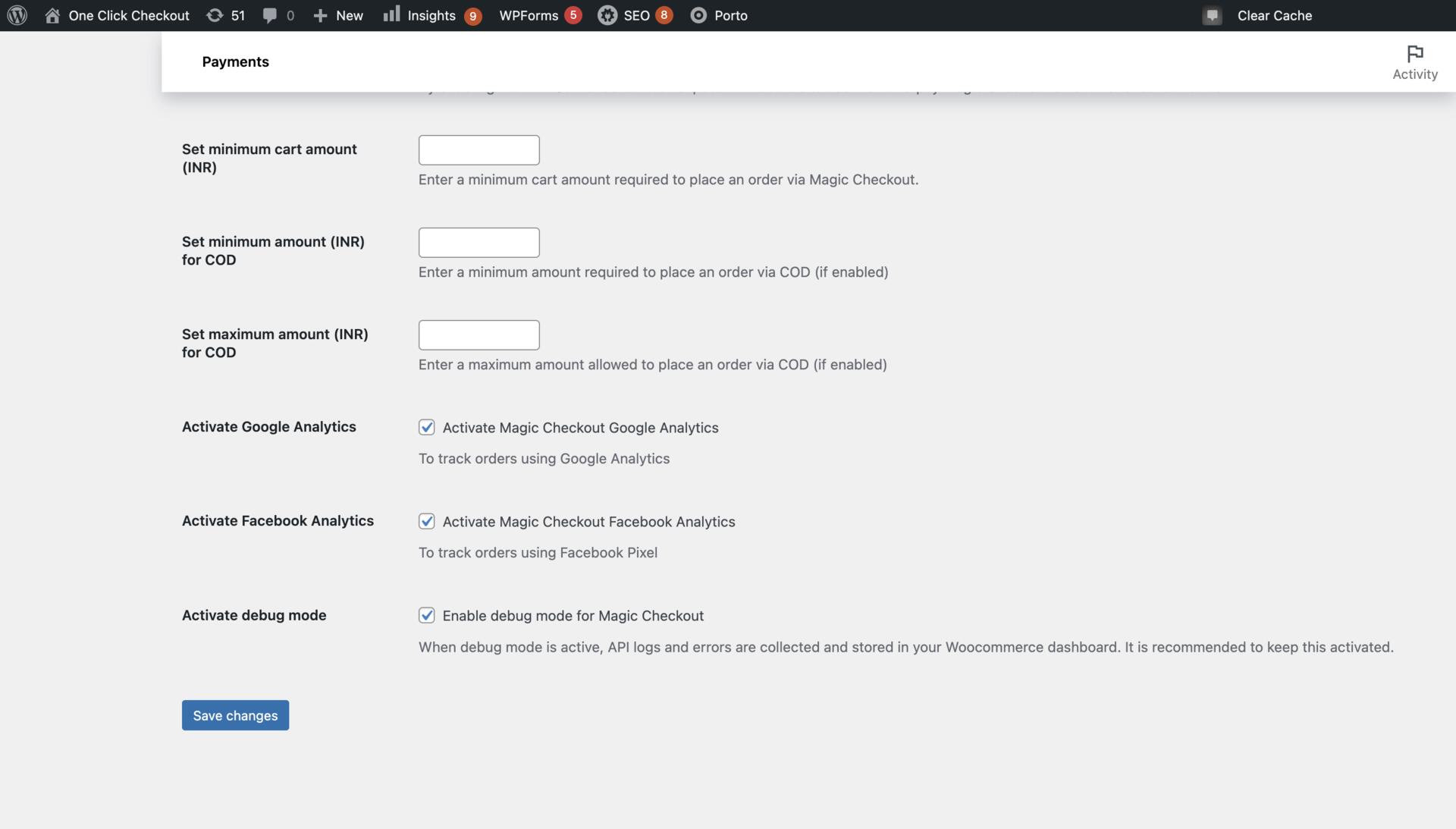Disable Activate Magic Checkout Facebook Analytics

point(427,521)
